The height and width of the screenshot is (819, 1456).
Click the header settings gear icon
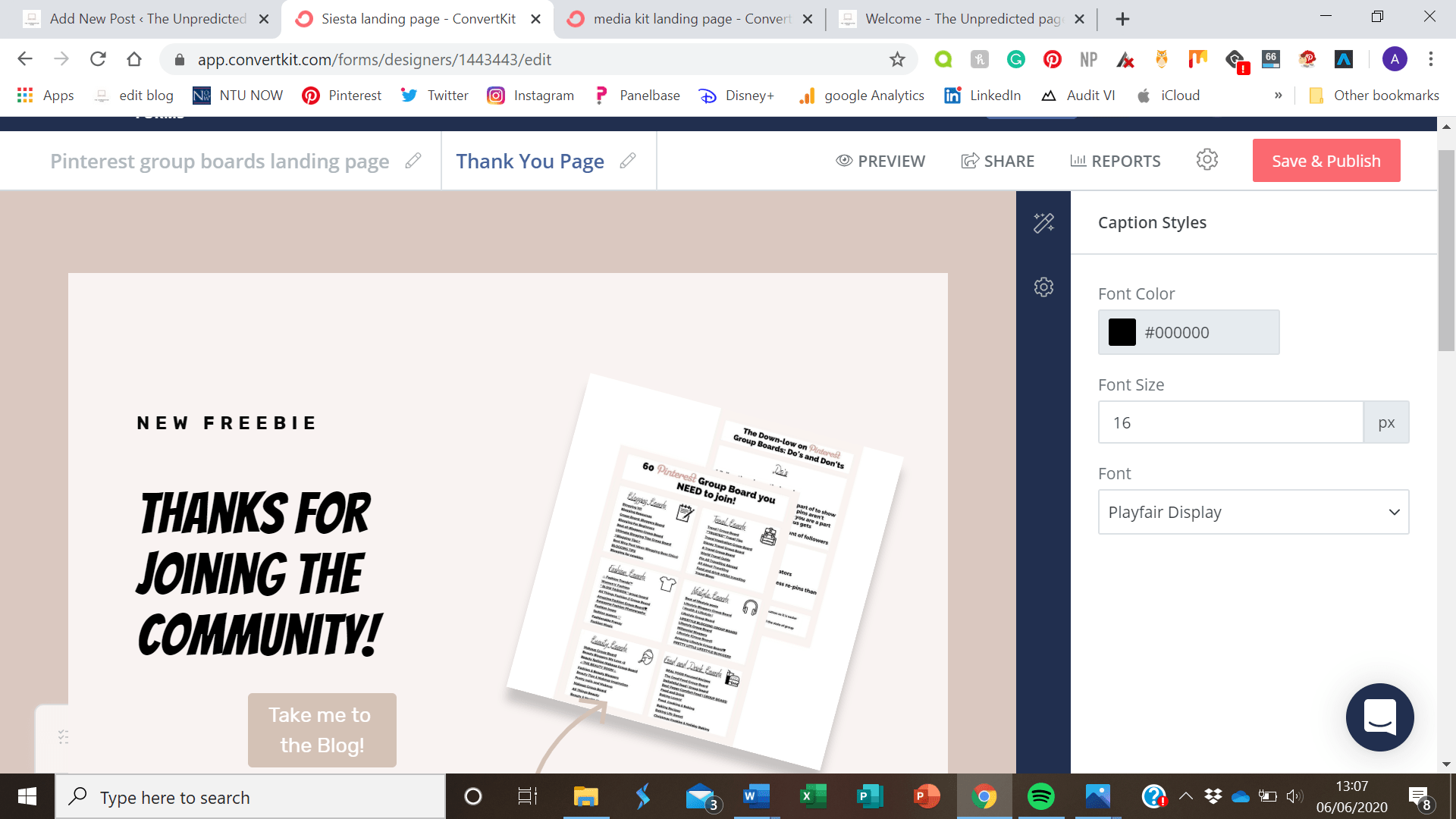[1207, 160]
